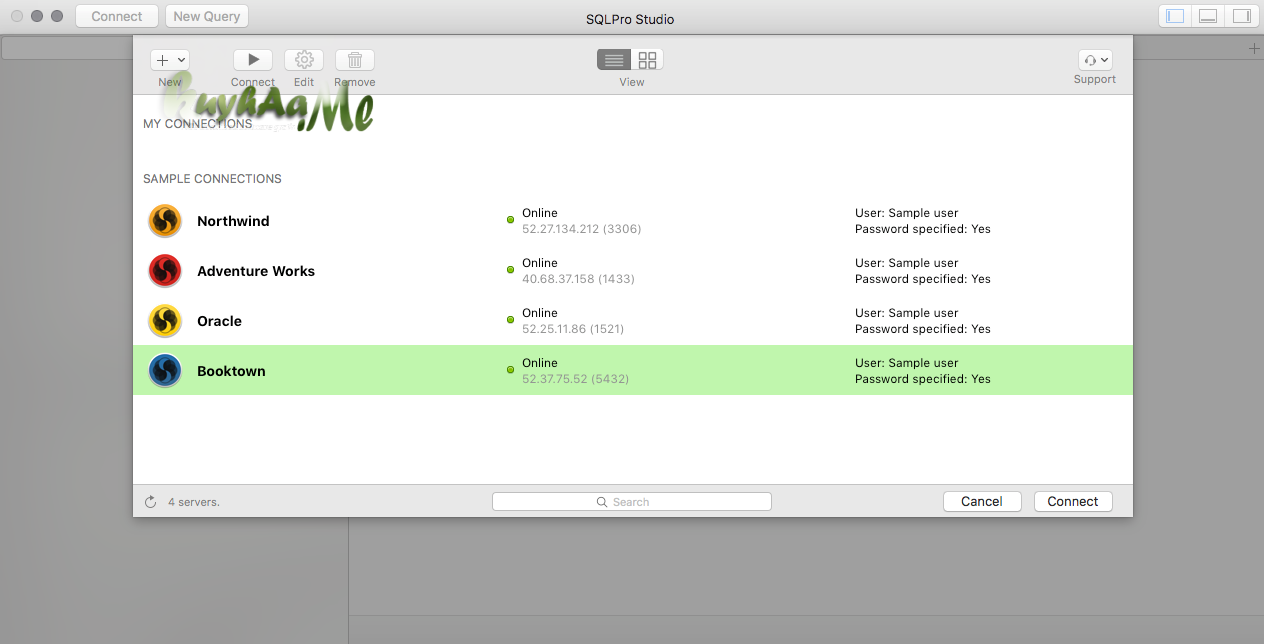Switch to list view

(614, 60)
